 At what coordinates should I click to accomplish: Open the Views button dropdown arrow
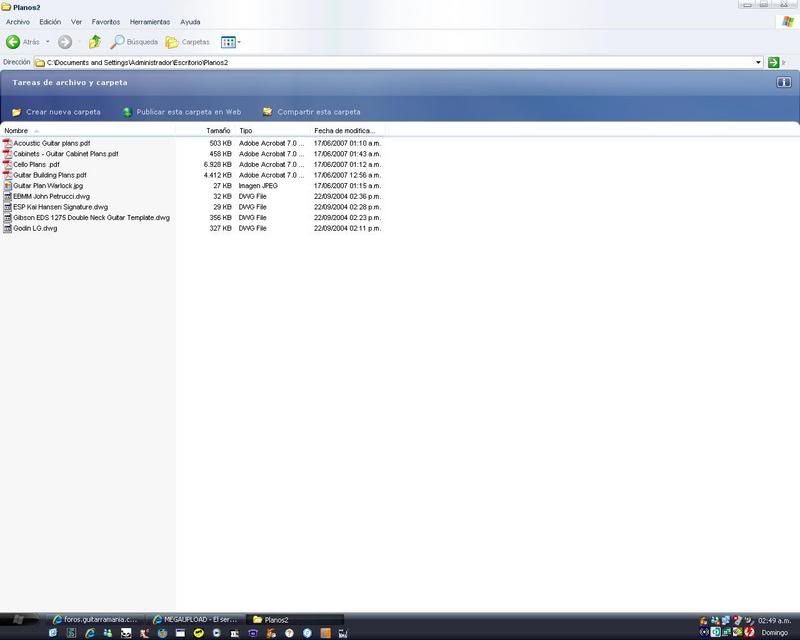click(239, 42)
